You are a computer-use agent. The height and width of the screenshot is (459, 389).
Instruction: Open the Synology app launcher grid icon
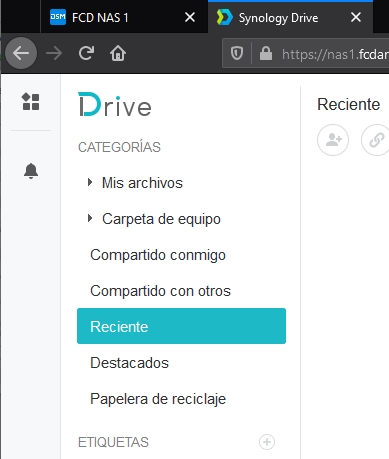pyautogui.click(x=31, y=102)
